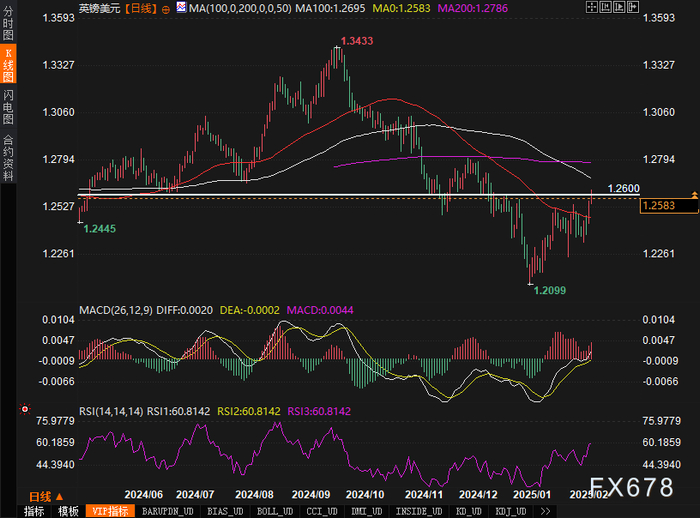Click the RSI(14,14,14) indicator label
This screenshot has width=700, height=518.
coord(111,411)
